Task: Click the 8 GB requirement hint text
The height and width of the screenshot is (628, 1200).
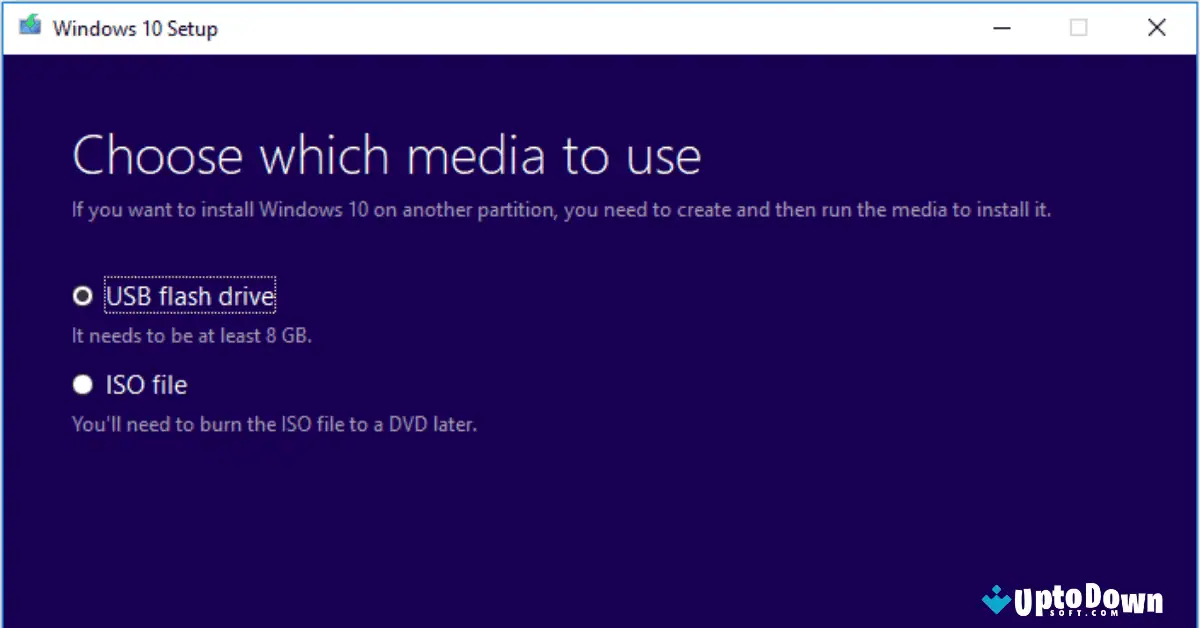Action: click(190, 335)
